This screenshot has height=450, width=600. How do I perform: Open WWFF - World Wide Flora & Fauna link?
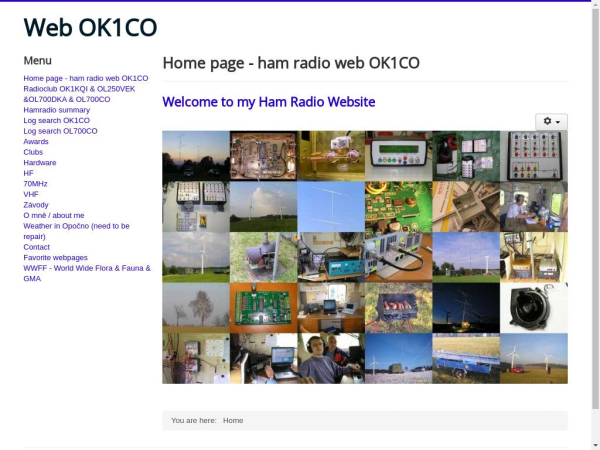[x=87, y=273]
